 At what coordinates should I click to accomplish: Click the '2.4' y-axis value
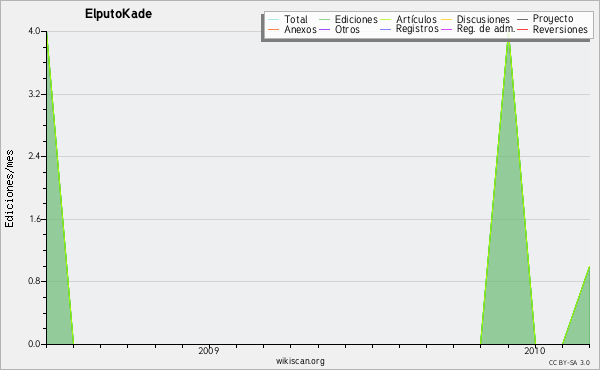(x=34, y=156)
